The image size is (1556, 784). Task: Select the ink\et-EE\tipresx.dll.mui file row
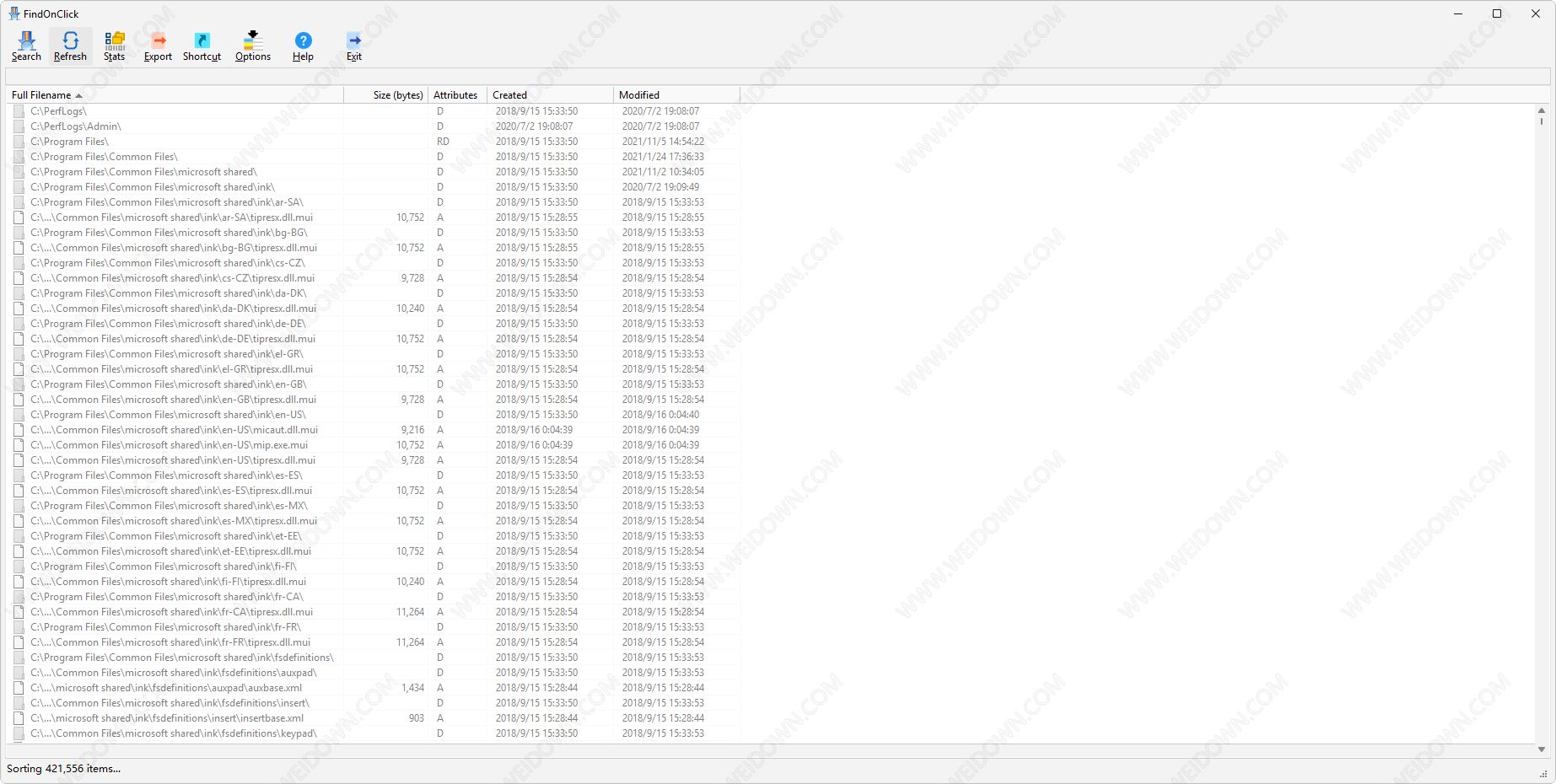tap(374, 551)
